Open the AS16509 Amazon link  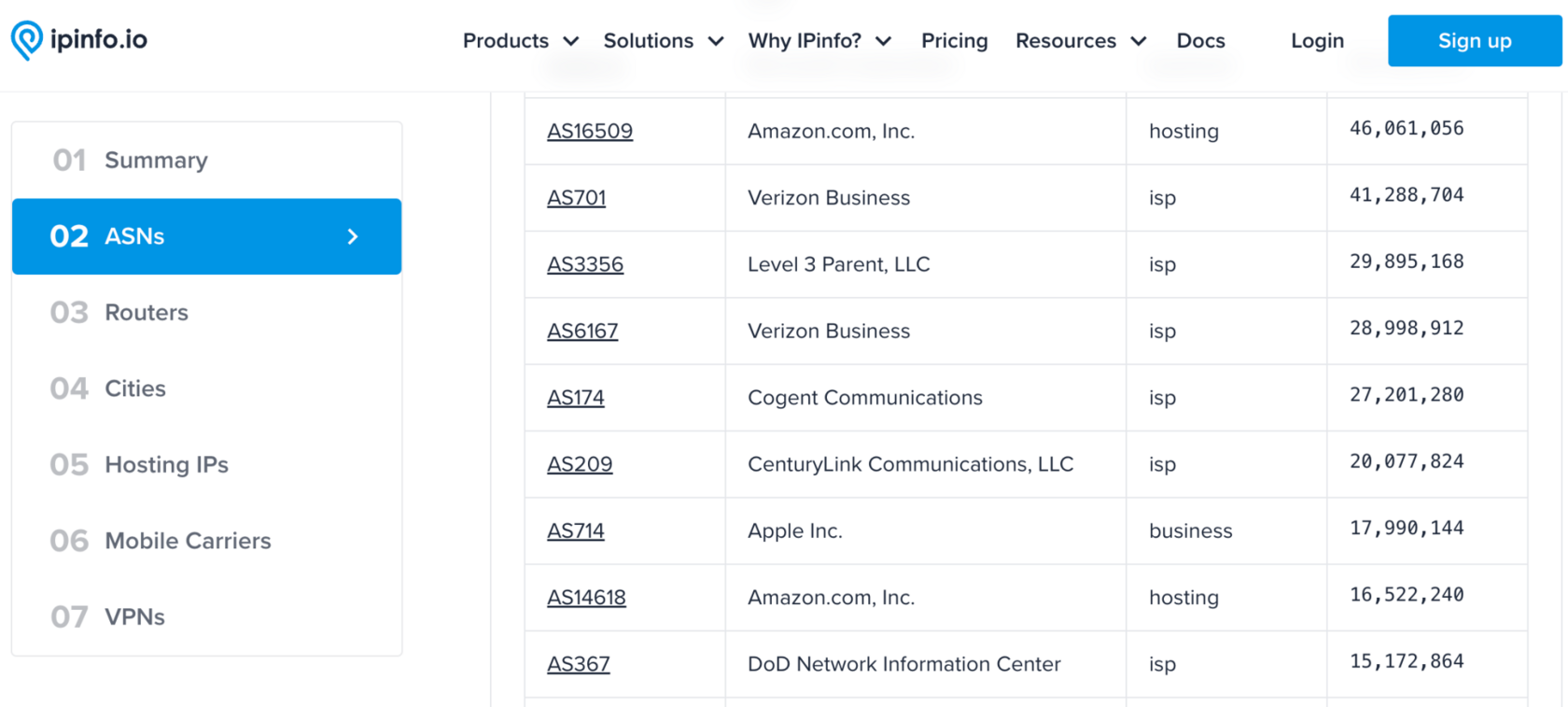pyautogui.click(x=590, y=132)
